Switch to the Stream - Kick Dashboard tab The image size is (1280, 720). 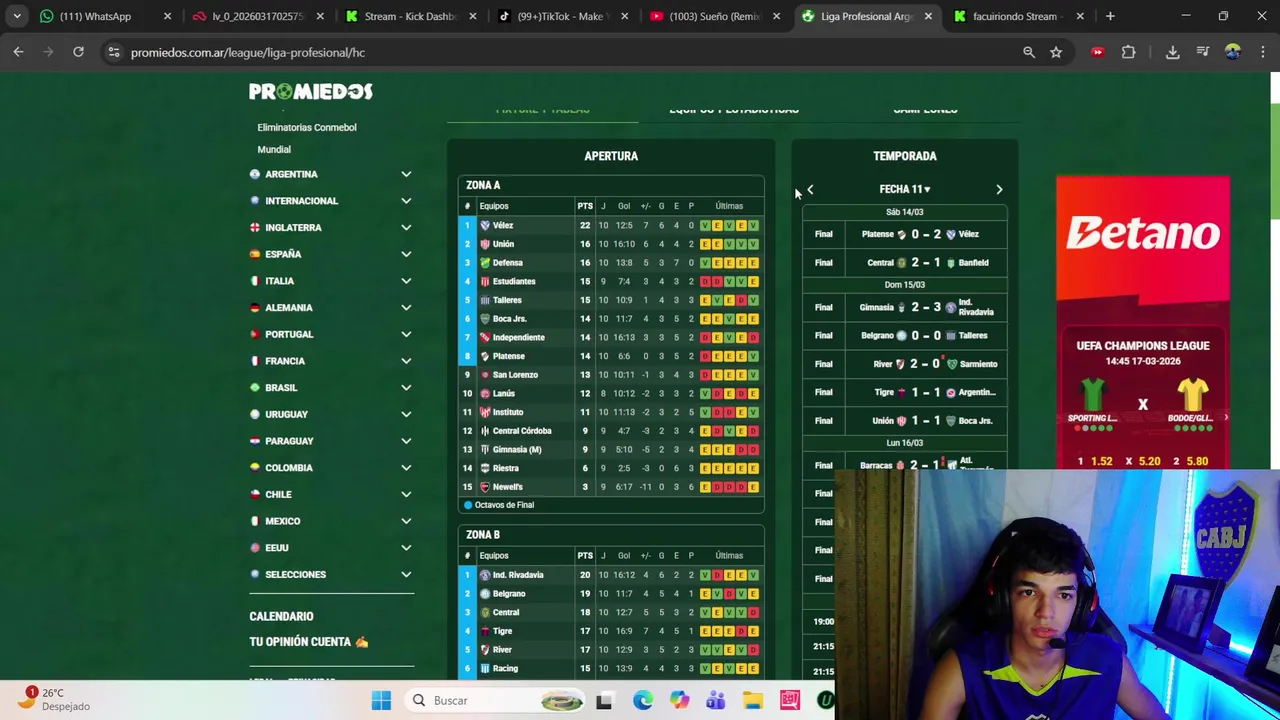(410, 16)
